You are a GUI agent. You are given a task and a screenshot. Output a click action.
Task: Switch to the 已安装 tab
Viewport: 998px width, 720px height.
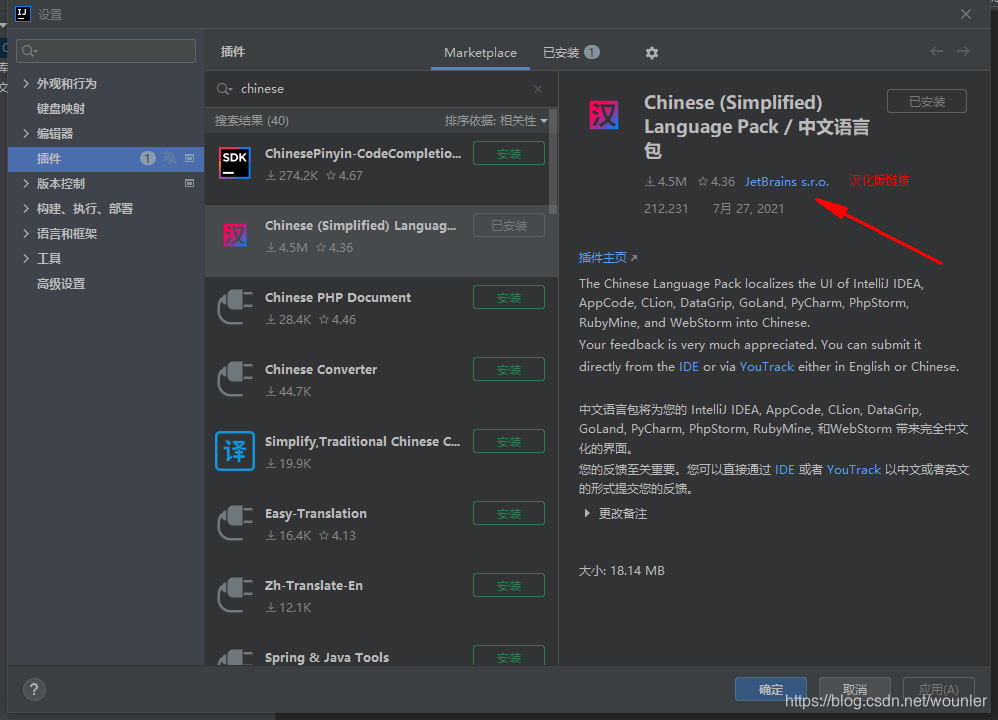571,53
